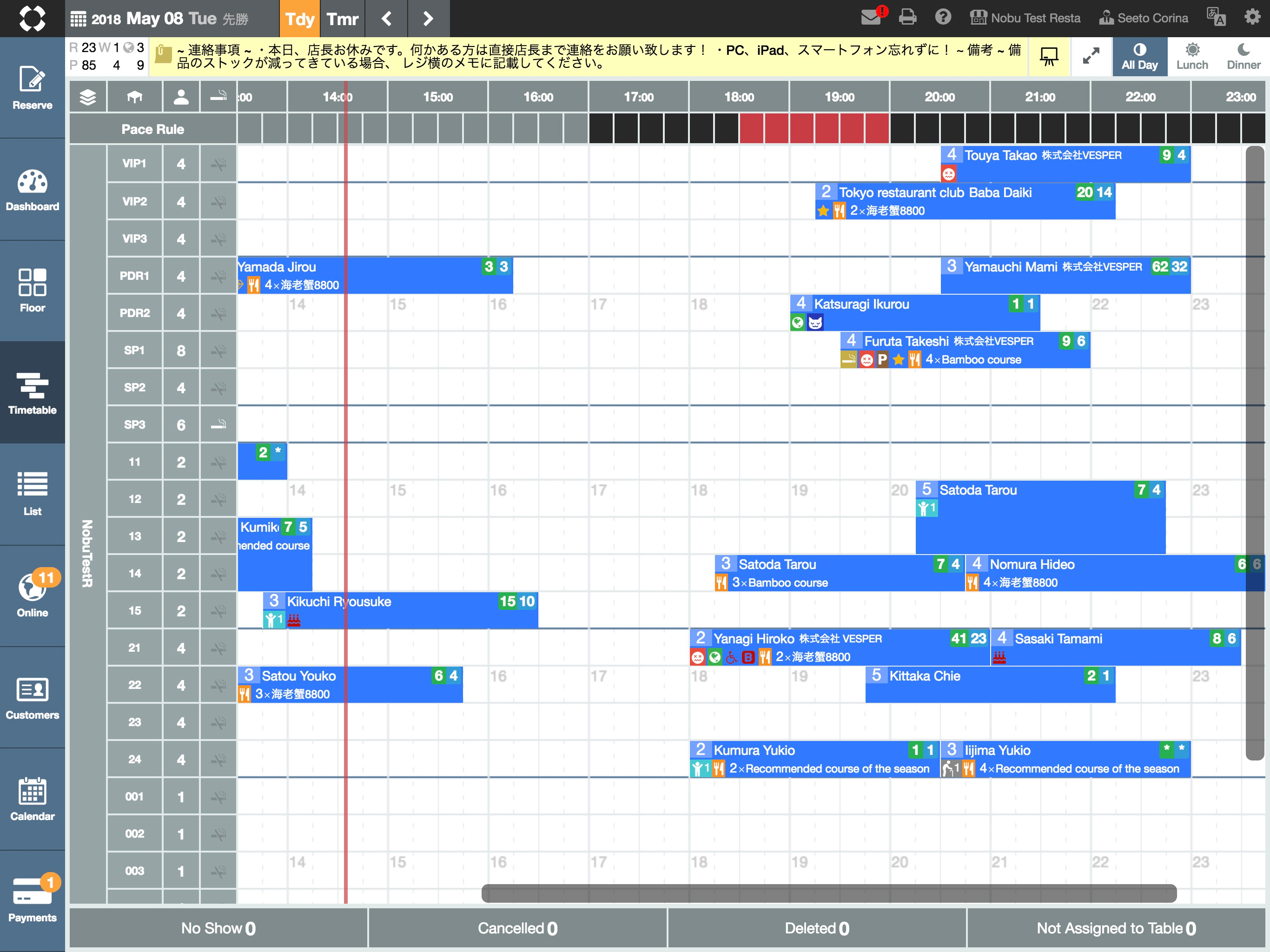The height and width of the screenshot is (952, 1270).
Task: Click the printer icon
Action: pos(907,17)
